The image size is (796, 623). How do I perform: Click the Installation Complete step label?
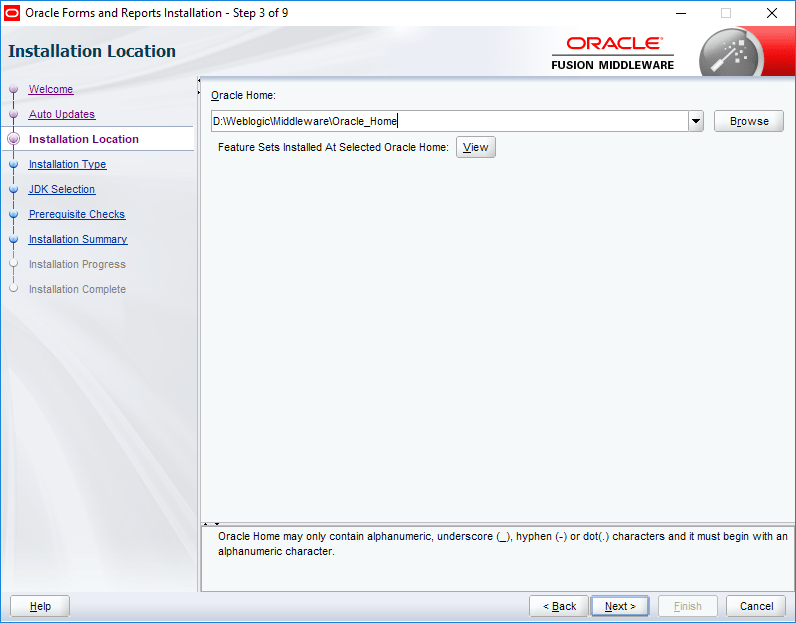pos(77,289)
